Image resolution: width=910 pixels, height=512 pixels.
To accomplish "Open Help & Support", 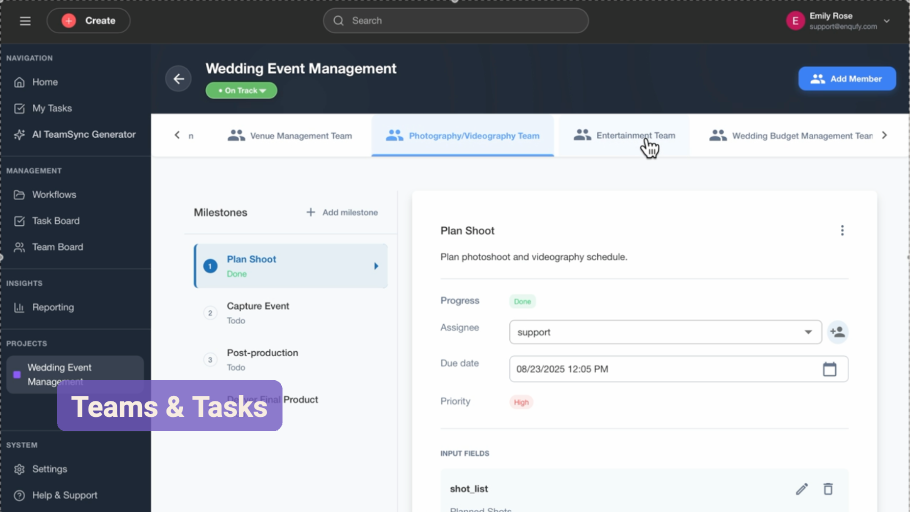I will tap(64, 495).
